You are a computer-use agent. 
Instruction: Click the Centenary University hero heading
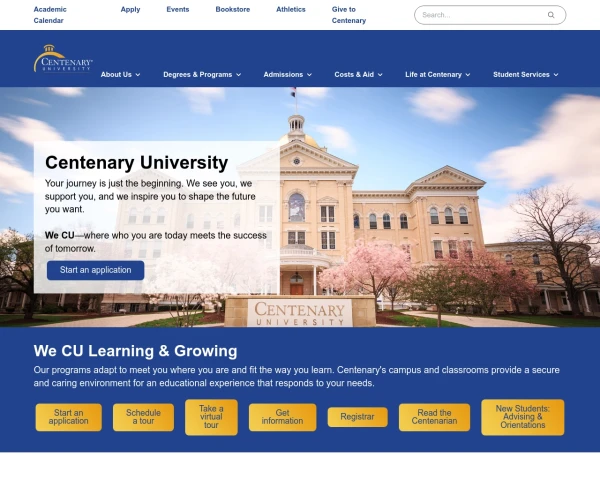[137, 163]
